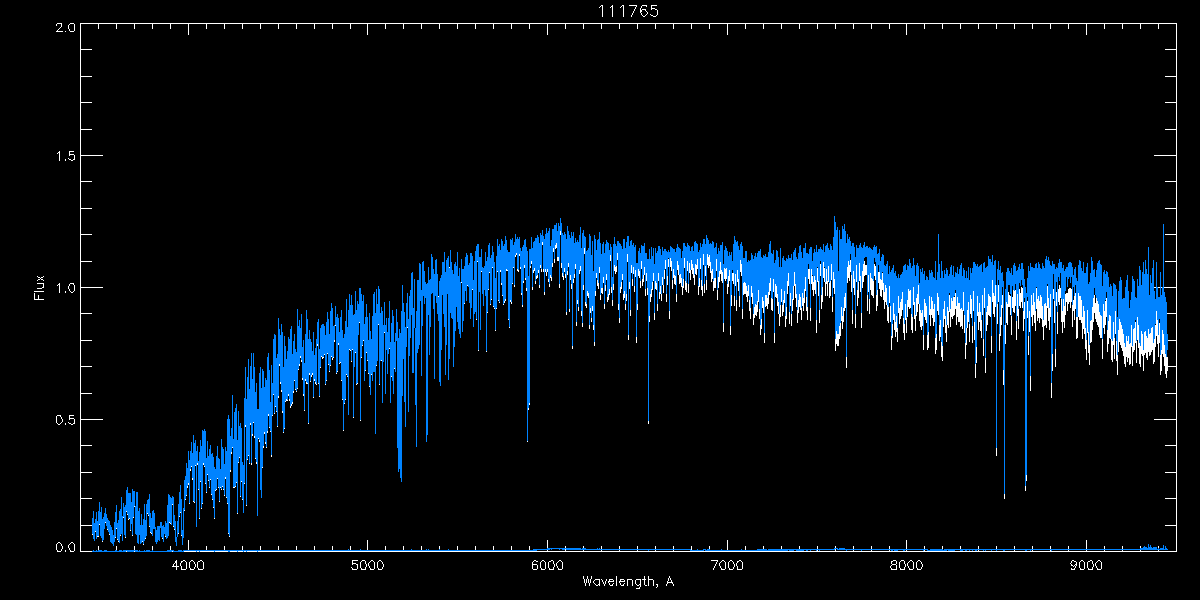The width and height of the screenshot is (1200, 600).
Task: Click the 8000 wavelength tick label
Action: 906,564
